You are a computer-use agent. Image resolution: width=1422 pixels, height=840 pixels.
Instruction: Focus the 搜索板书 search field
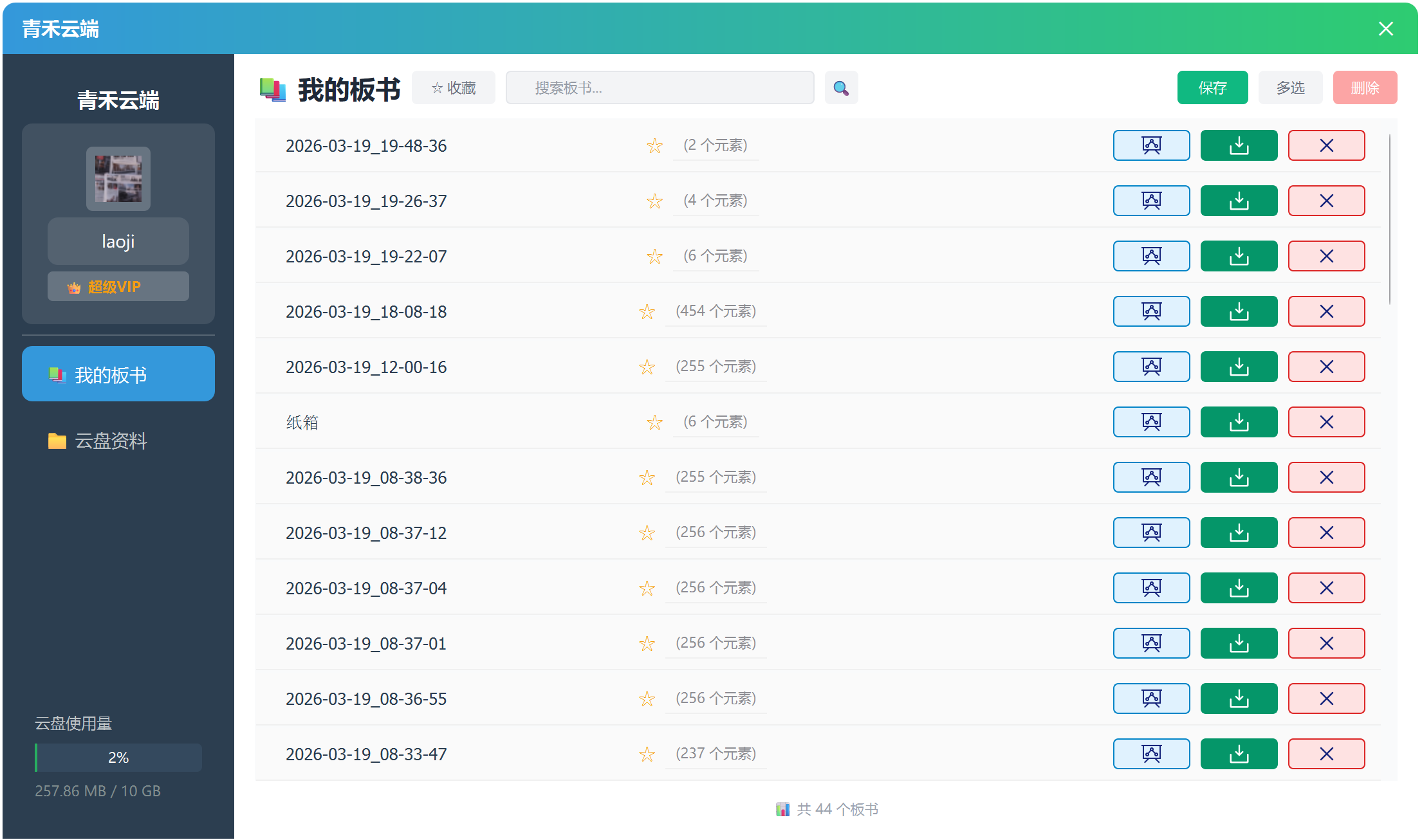660,87
